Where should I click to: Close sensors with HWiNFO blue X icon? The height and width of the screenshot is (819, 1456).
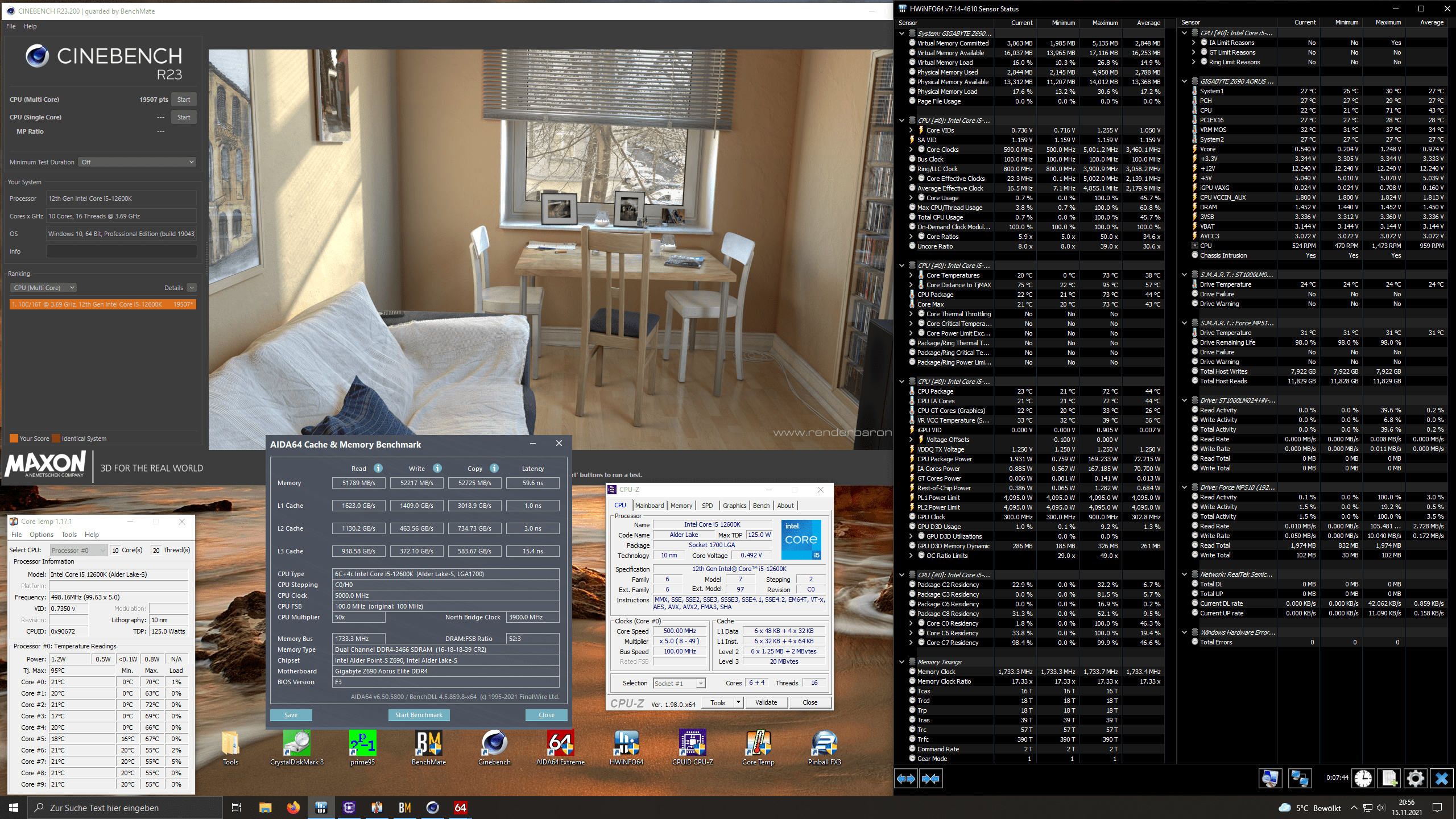point(1441,778)
